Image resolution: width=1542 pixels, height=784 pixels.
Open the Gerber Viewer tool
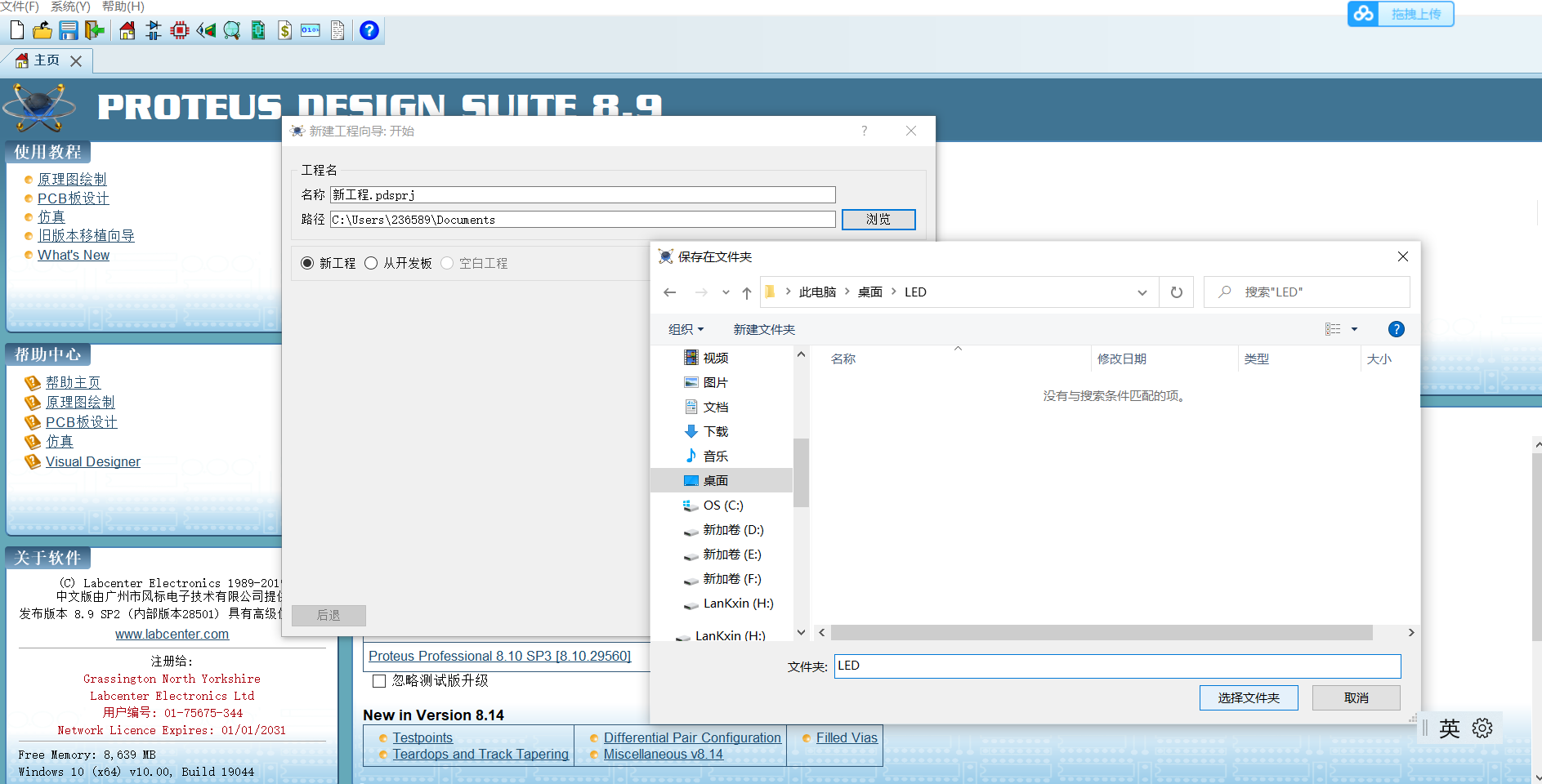coord(231,30)
